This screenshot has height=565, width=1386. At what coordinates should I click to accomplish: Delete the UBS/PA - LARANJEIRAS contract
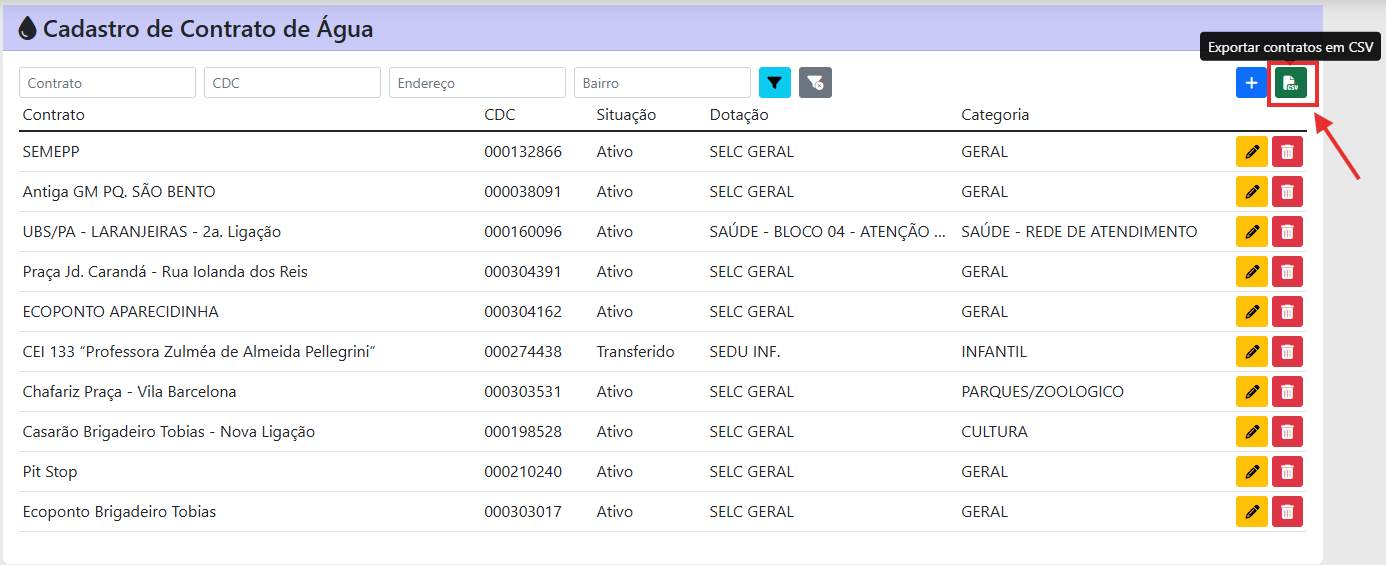1287,232
